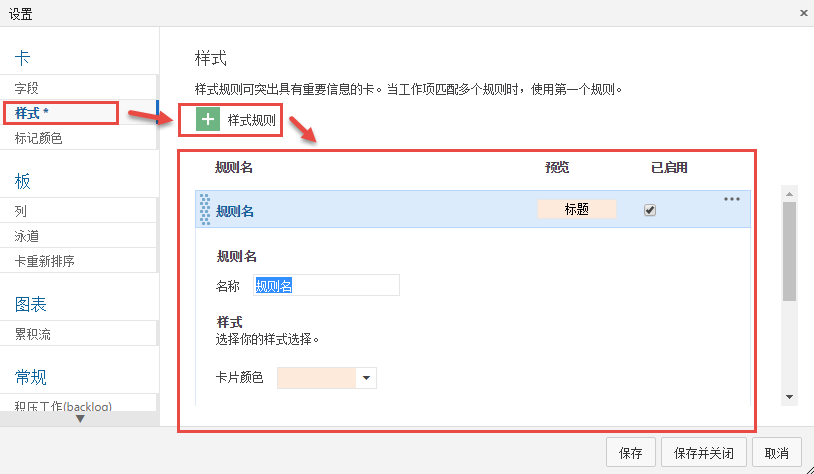This screenshot has height=474, width=814.
Task: Click the resize grip at dialog corner
Action: (808, 468)
